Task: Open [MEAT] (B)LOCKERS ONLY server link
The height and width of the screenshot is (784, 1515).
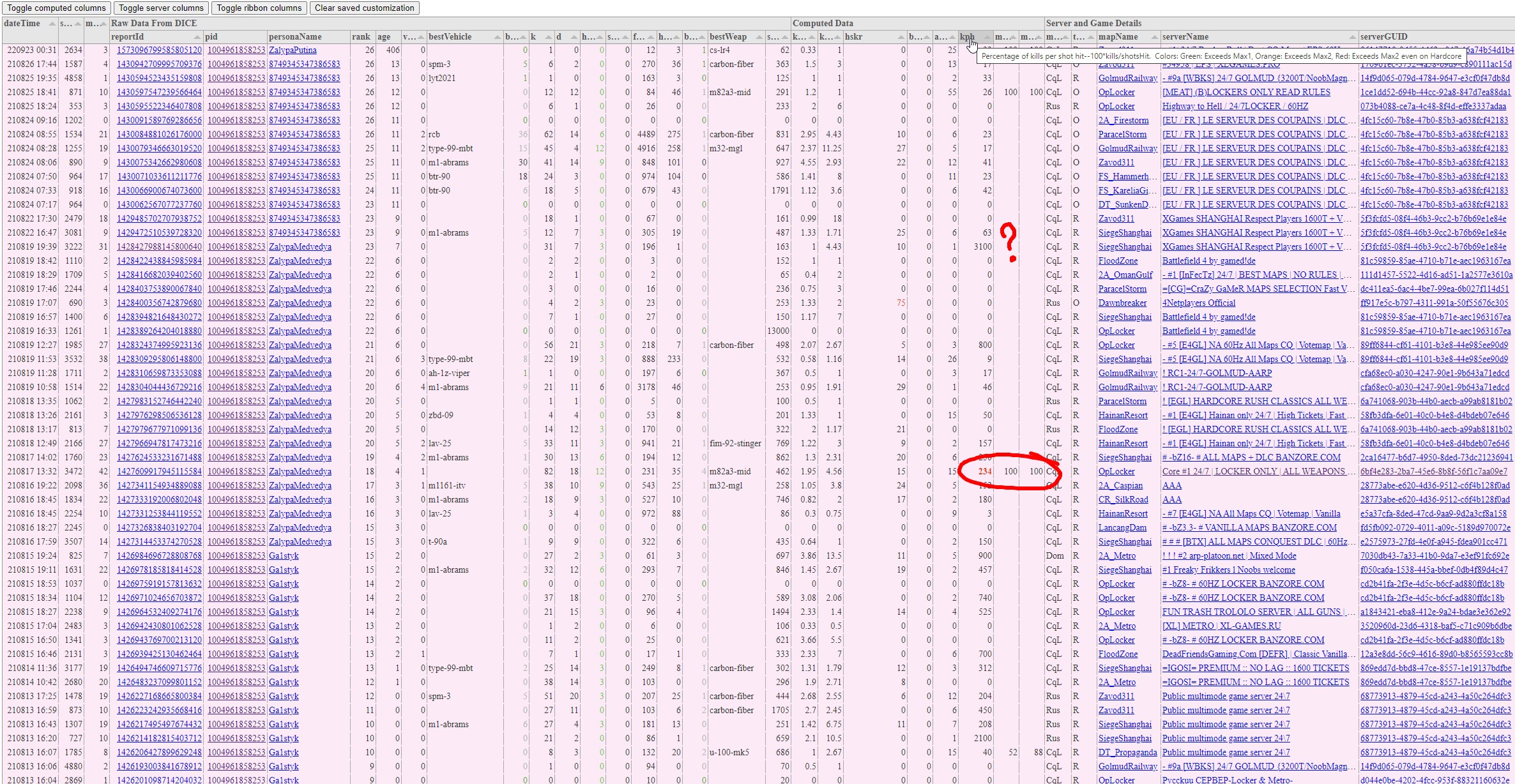Action: [x=1246, y=93]
